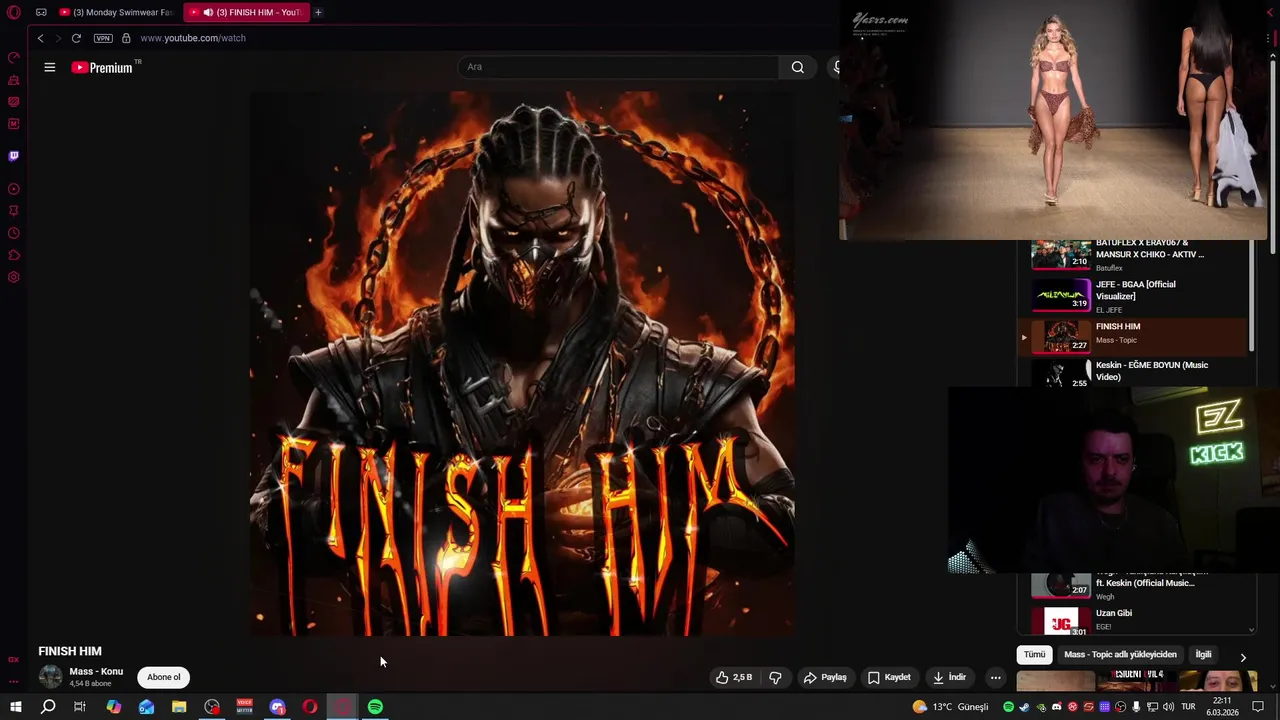The image size is (1280, 720).
Task: Open Windows Start menu
Action: 15,707
